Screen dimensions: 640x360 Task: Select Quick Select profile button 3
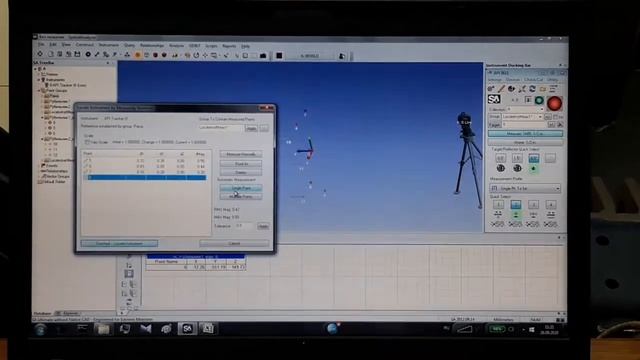click(533, 205)
